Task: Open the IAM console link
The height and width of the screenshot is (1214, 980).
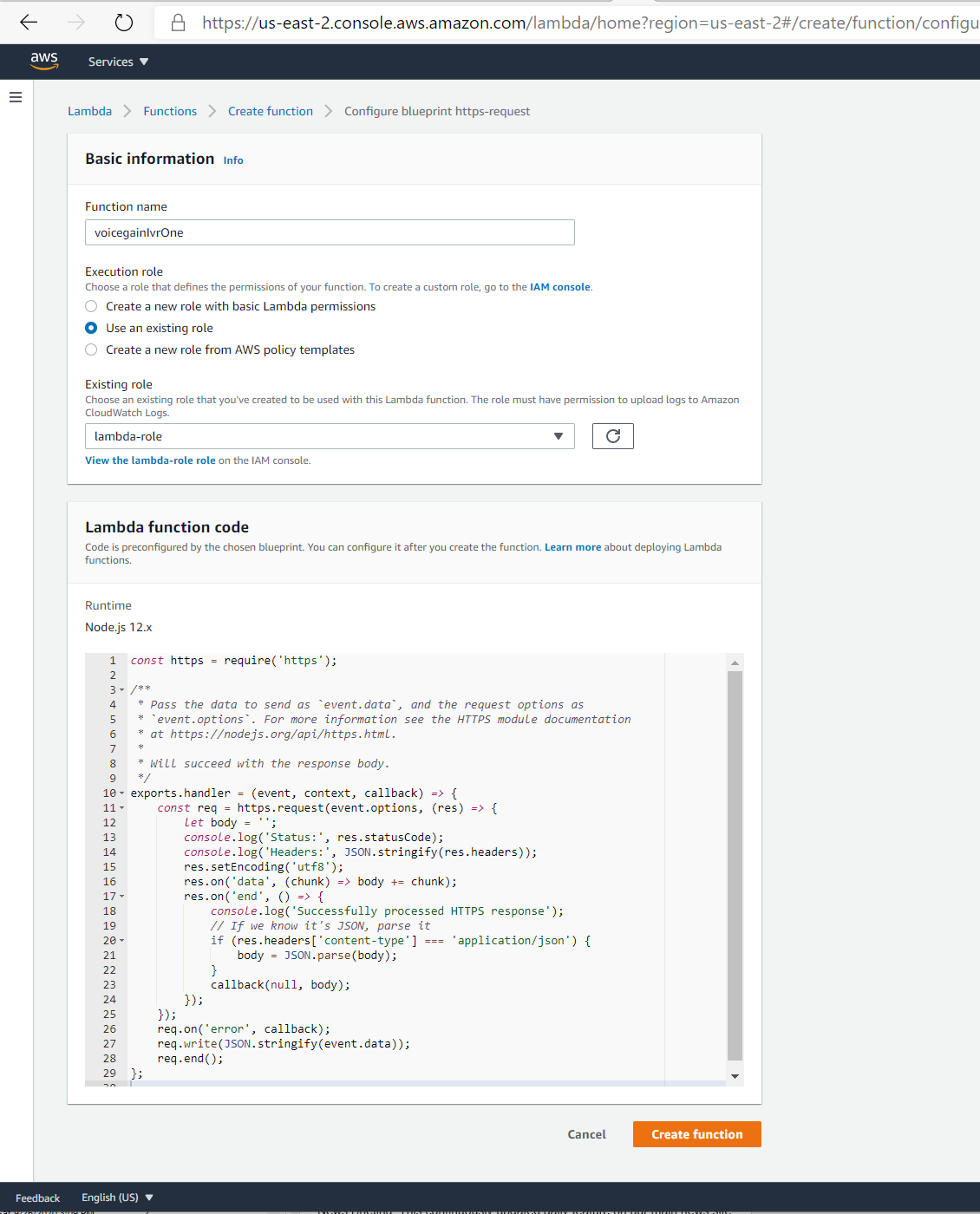Action: 560,287
